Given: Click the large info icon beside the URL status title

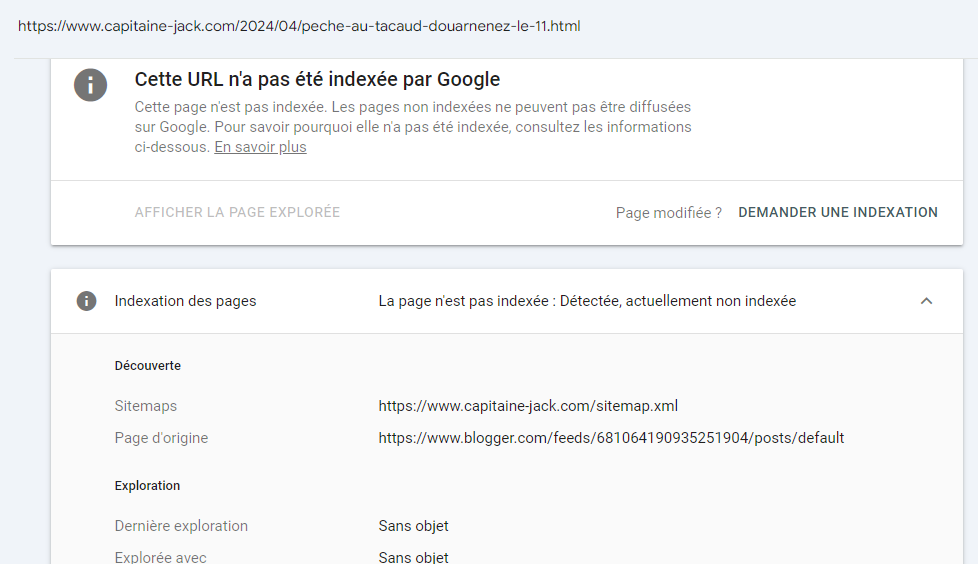Looking at the screenshot, I should pos(91,84).
